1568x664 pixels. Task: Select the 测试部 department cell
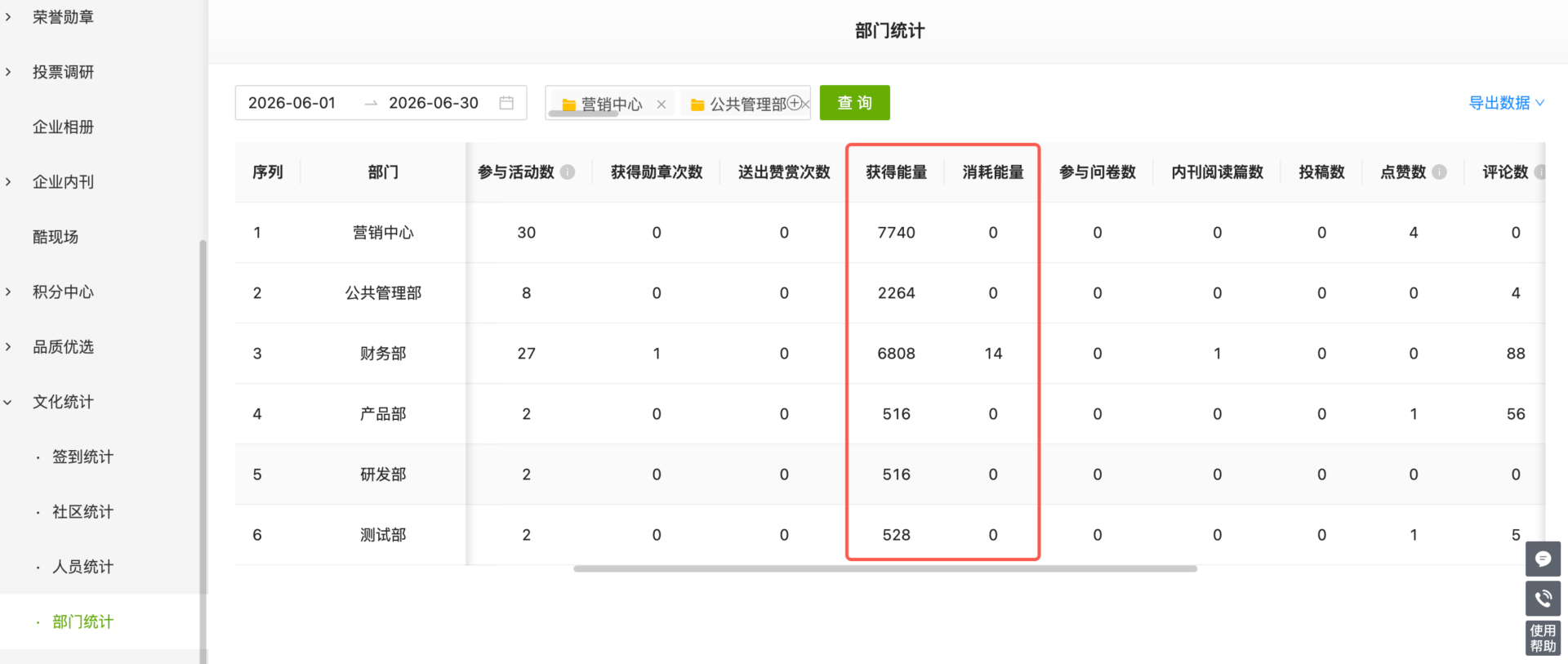point(383,535)
